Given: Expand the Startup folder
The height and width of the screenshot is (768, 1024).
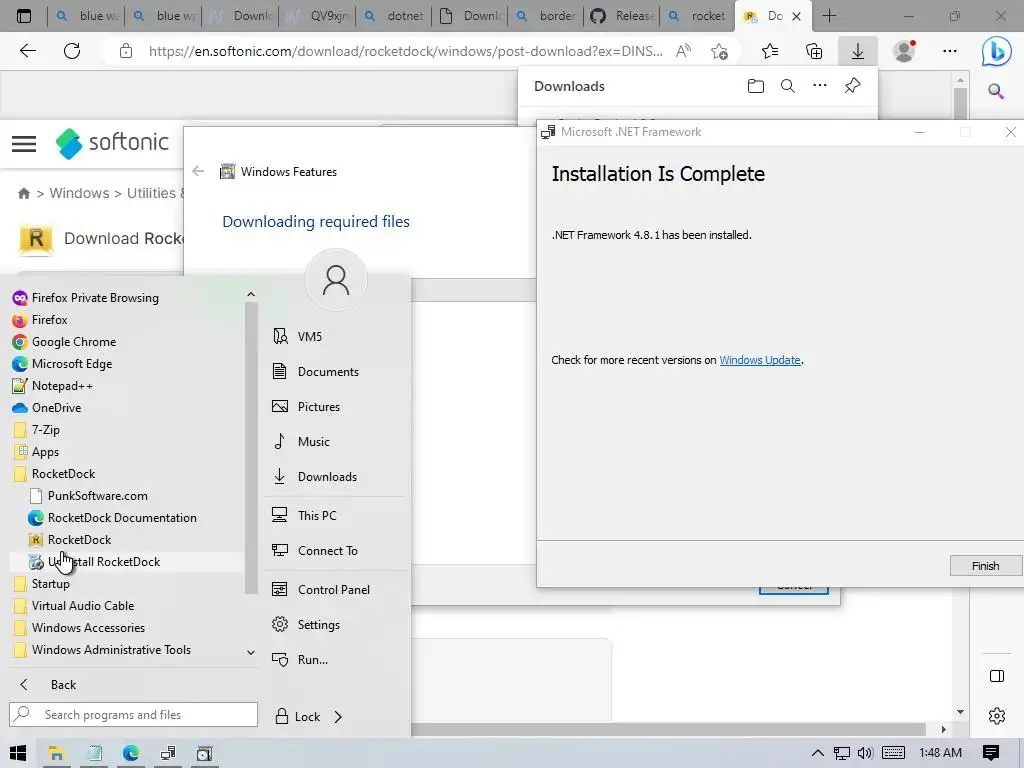Looking at the screenshot, I should click(41, 584).
